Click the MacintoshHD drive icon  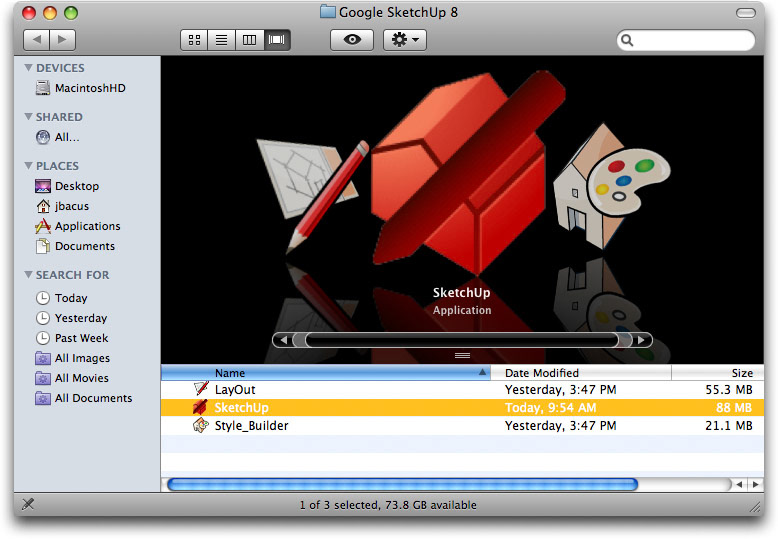coord(43,88)
